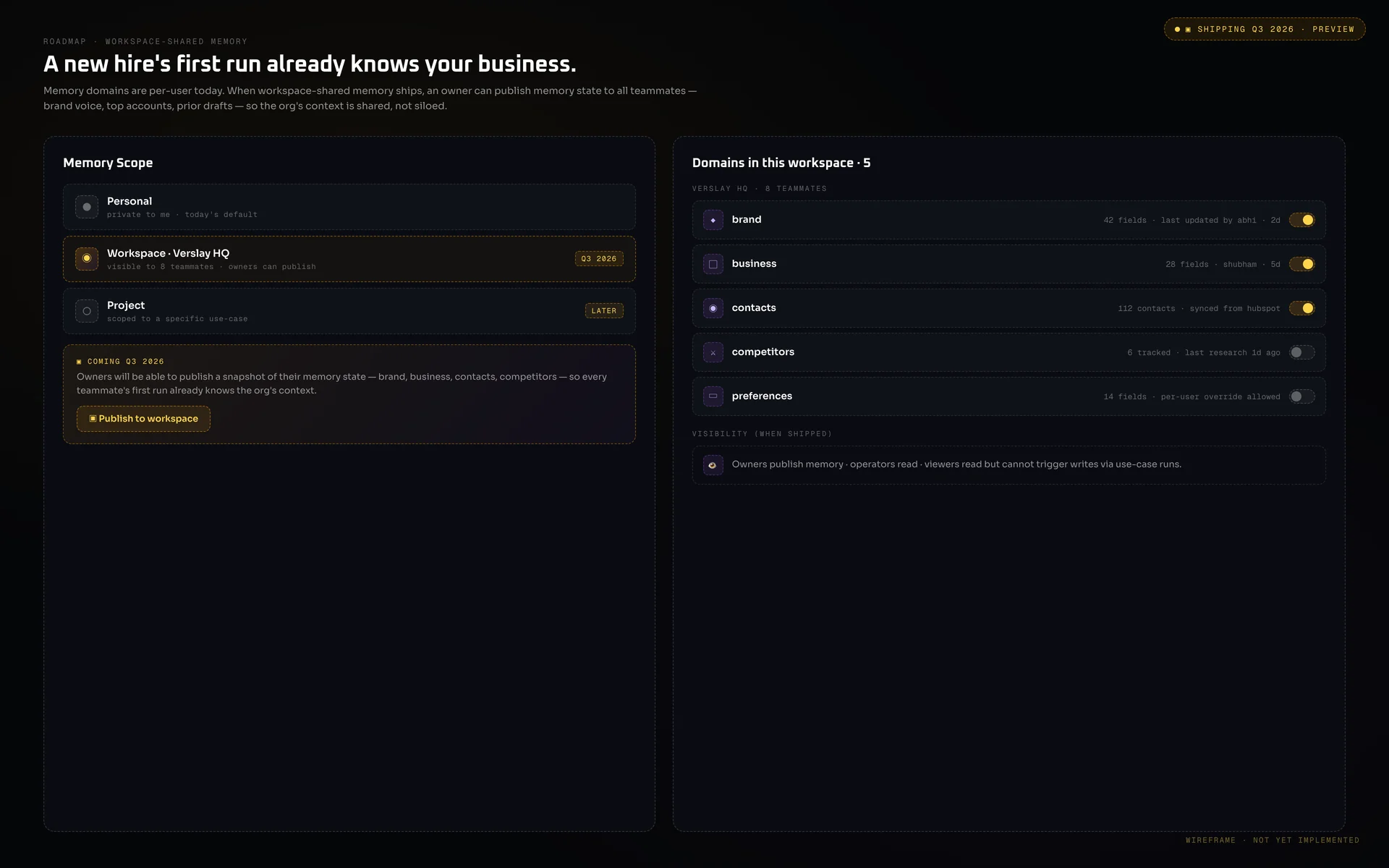Click 'private to me · today's default' text

click(182, 215)
